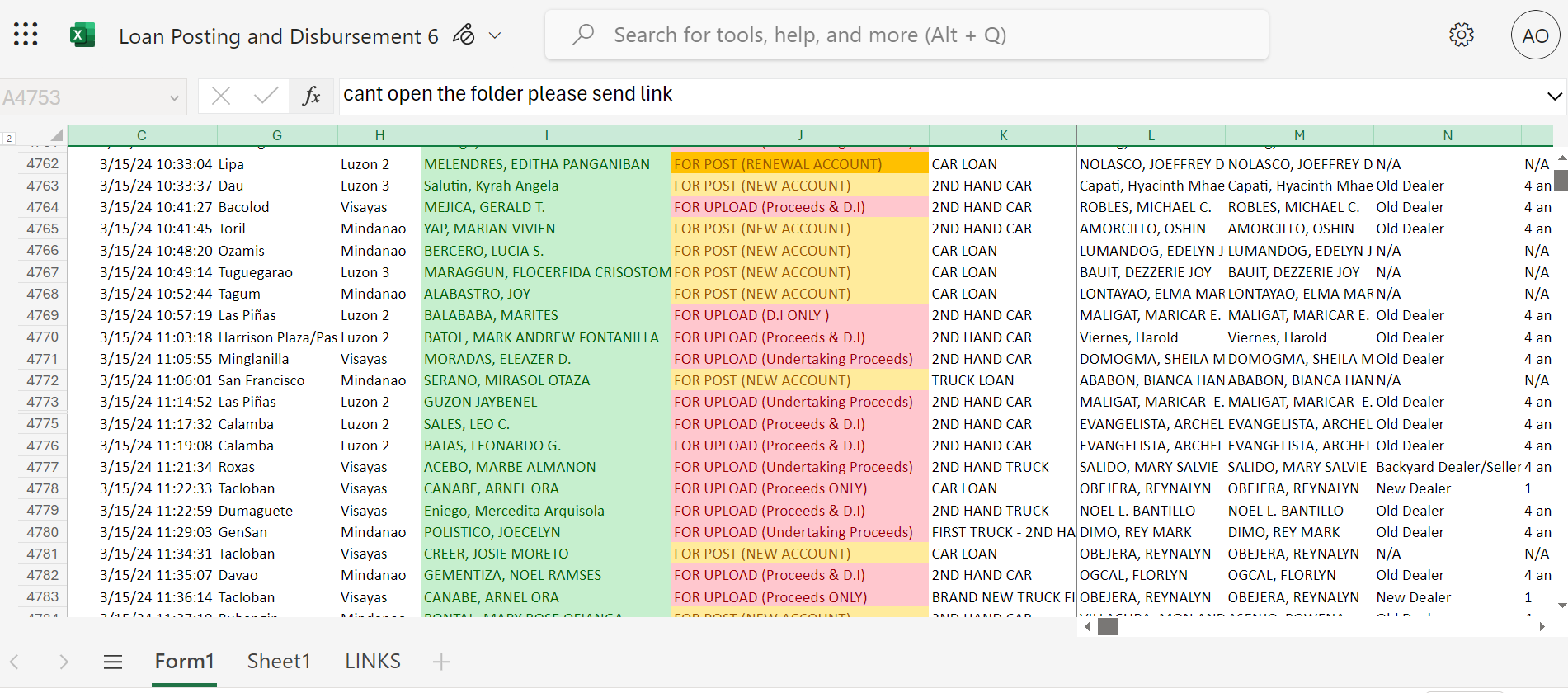The height and width of the screenshot is (693, 1568).
Task: Click cell MELENDRES, EDITHA PANGANIBAN
Action: tap(546, 164)
